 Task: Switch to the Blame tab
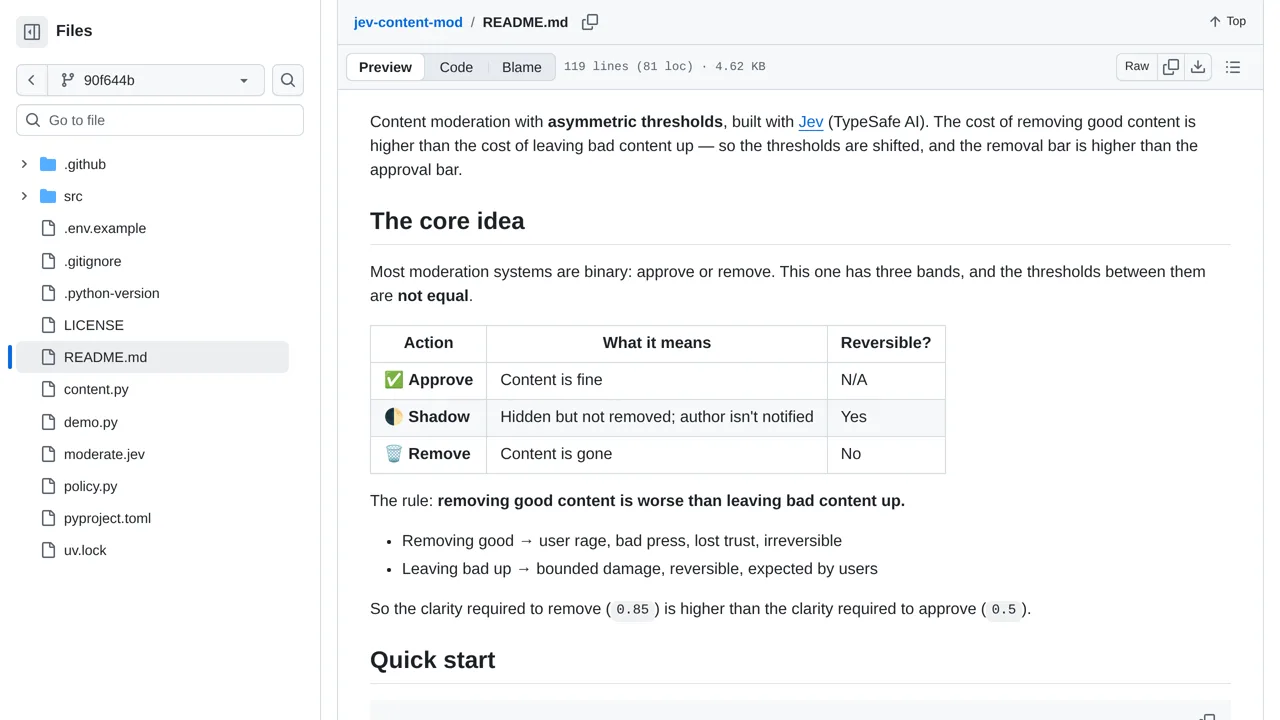(522, 67)
